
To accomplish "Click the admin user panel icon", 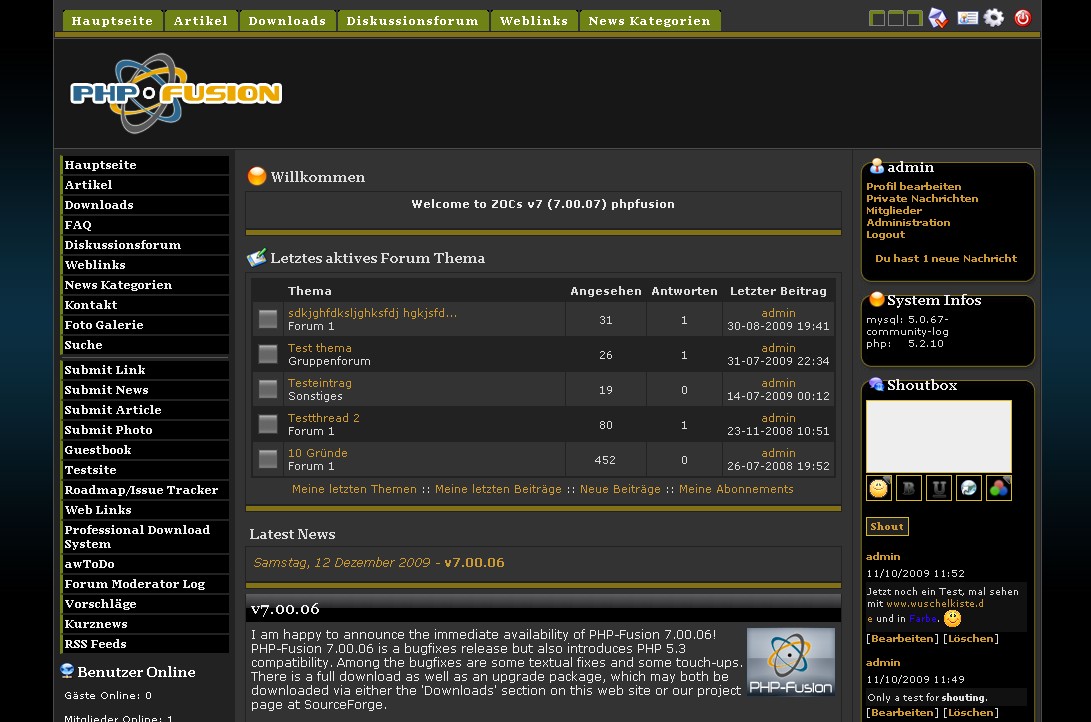I will [x=877, y=166].
